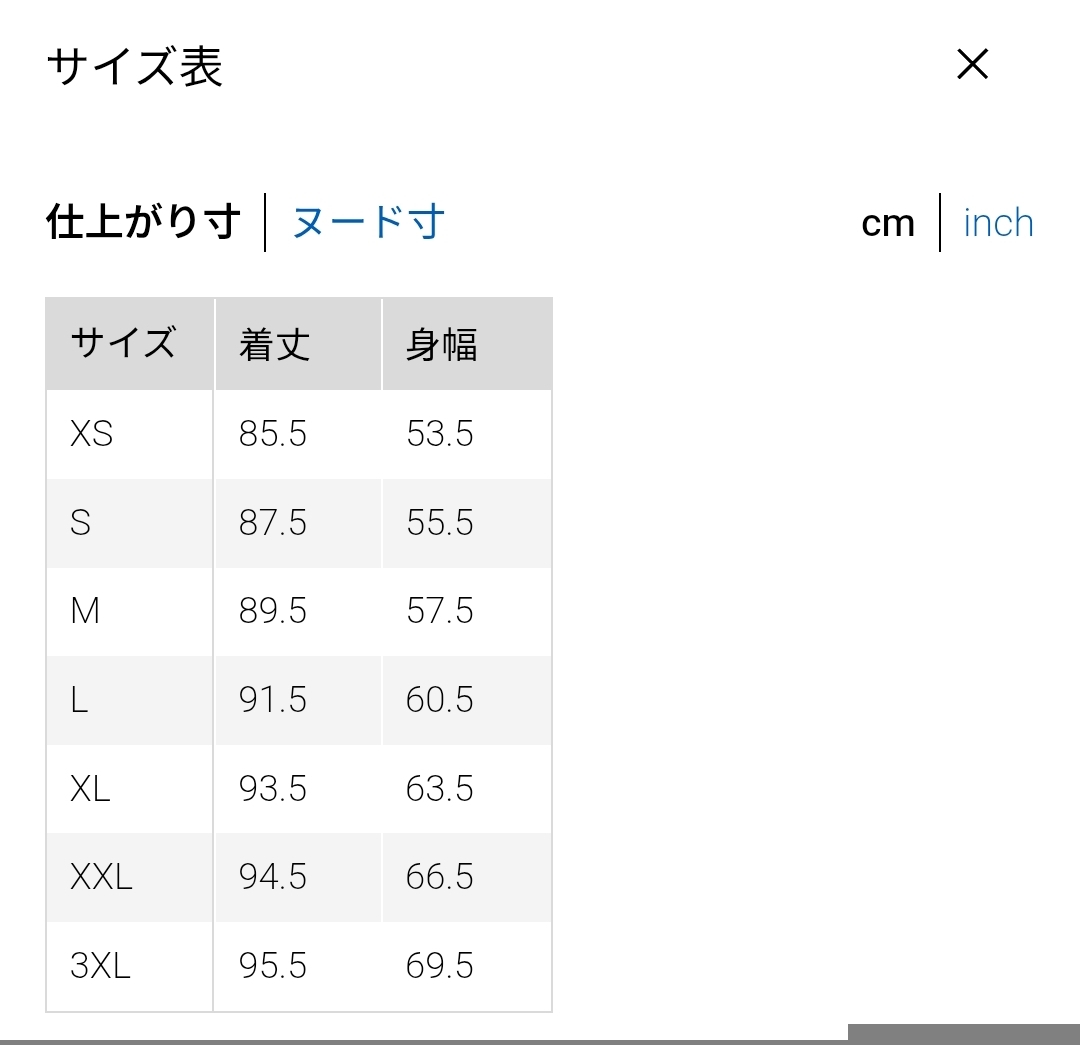Switch measurement units to inch
The height and width of the screenshot is (1045, 1080).
(998, 223)
